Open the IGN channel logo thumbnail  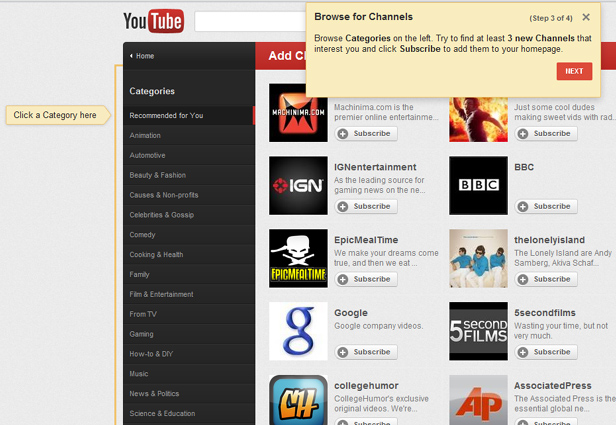pos(298,185)
